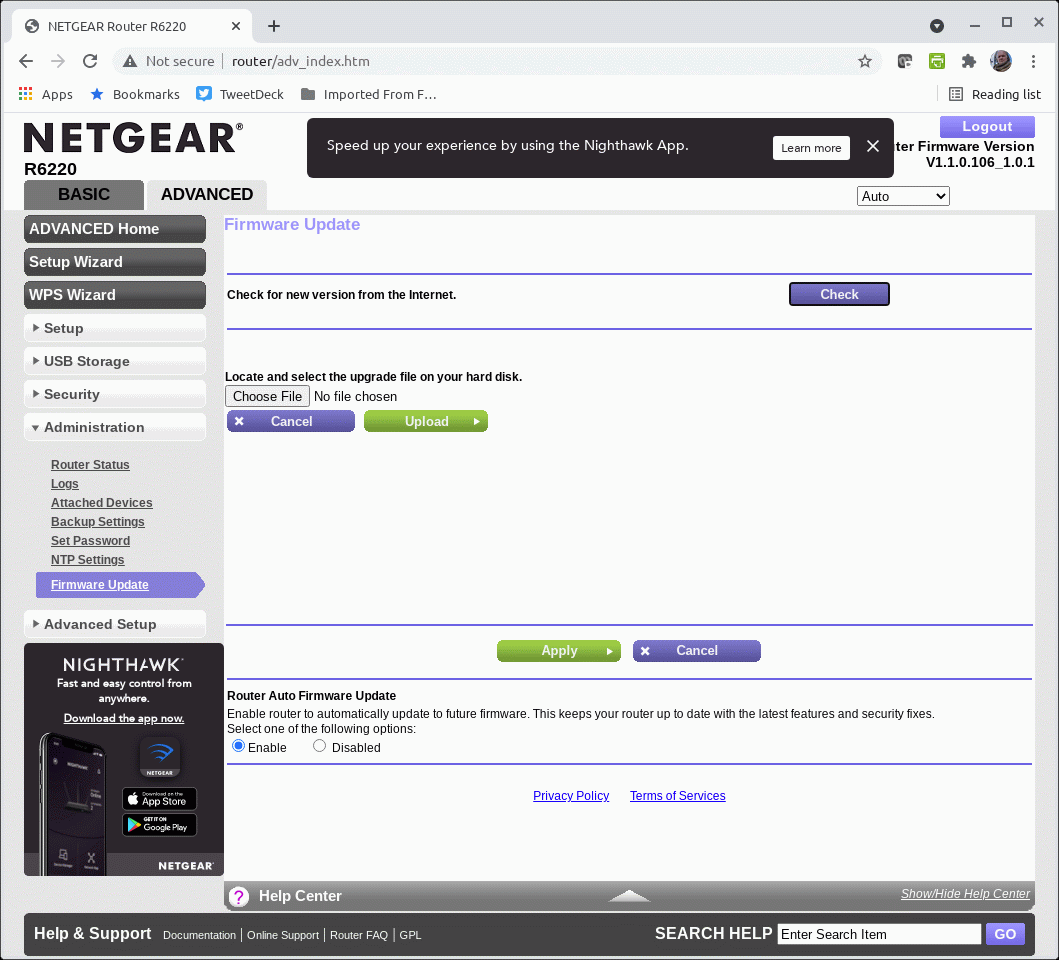Viewport: 1059px width, 960px height.
Task: Select the Enable auto firmware update option
Action: click(x=238, y=747)
